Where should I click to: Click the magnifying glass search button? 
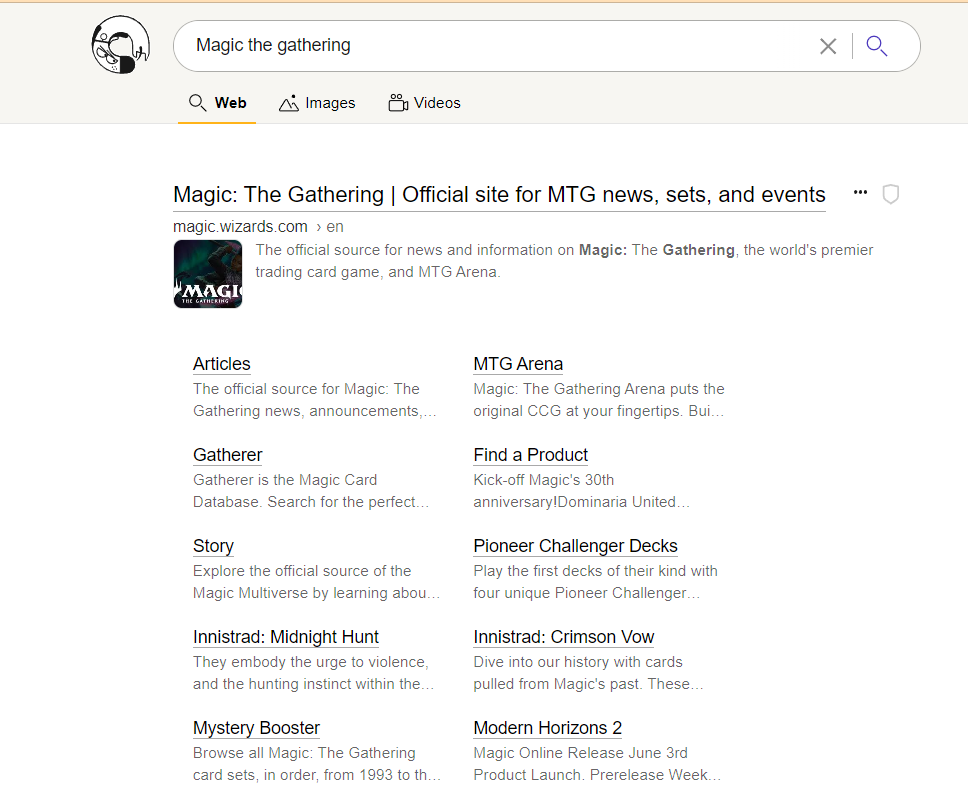tap(877, 46)
